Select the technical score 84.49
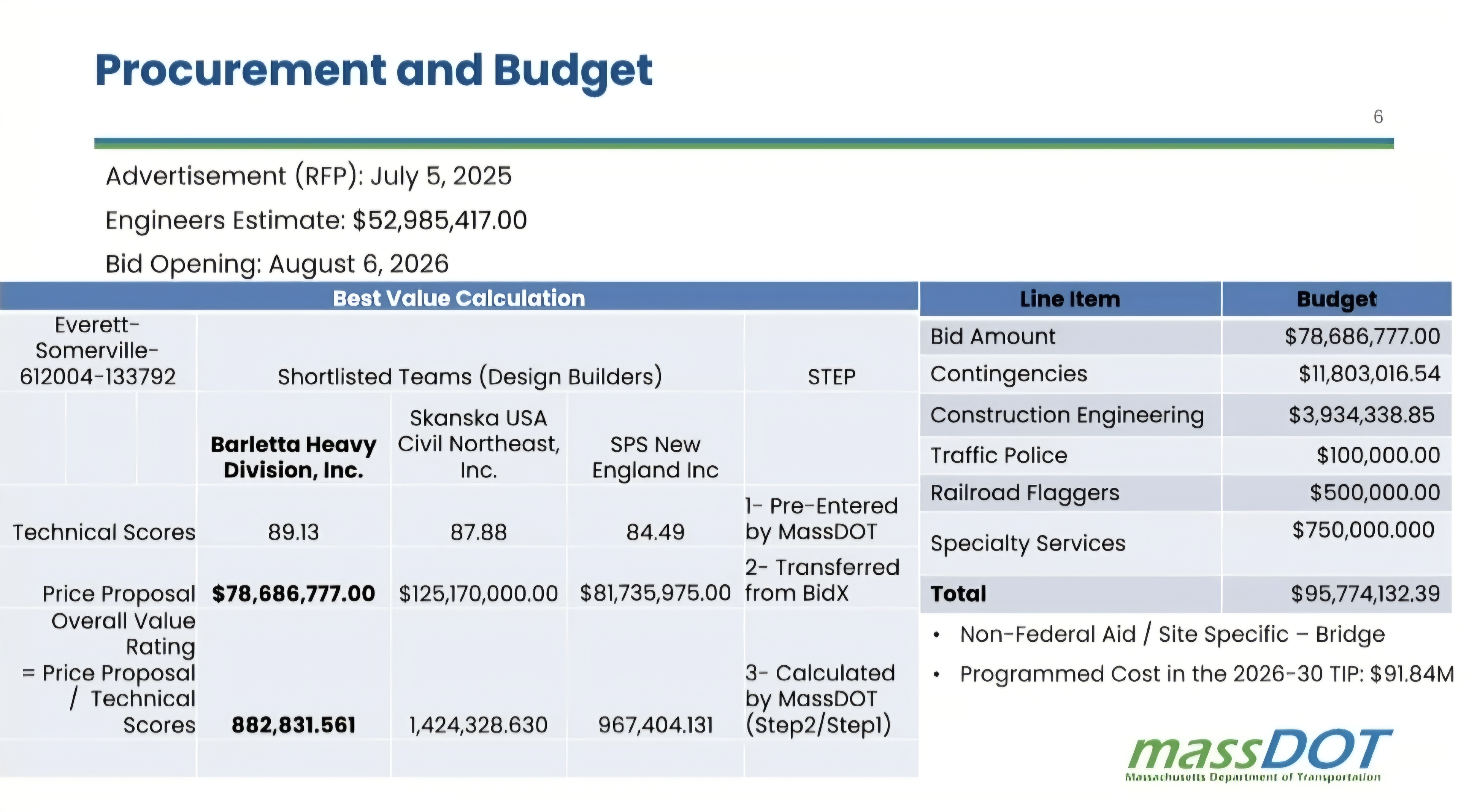Viewport: 1469px width, 812px height. (x=655, y=533)
